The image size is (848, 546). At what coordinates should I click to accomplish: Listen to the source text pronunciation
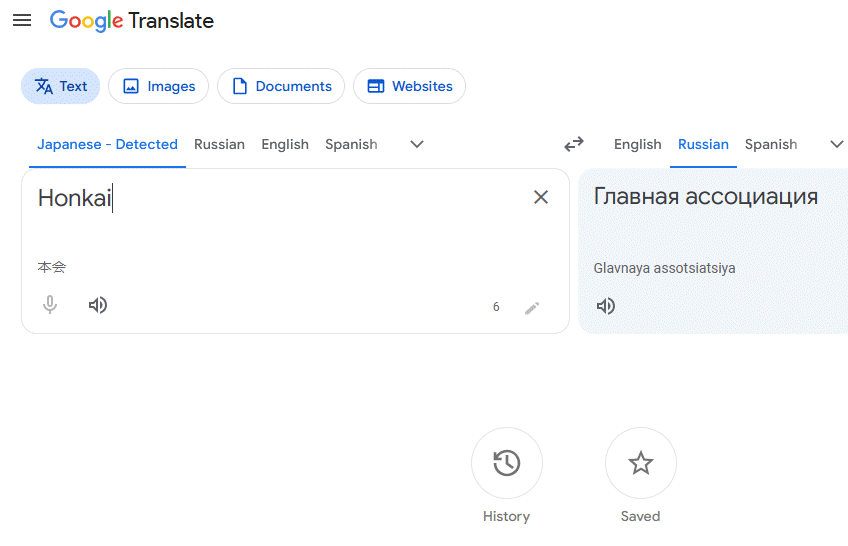(x=98, y=305)
